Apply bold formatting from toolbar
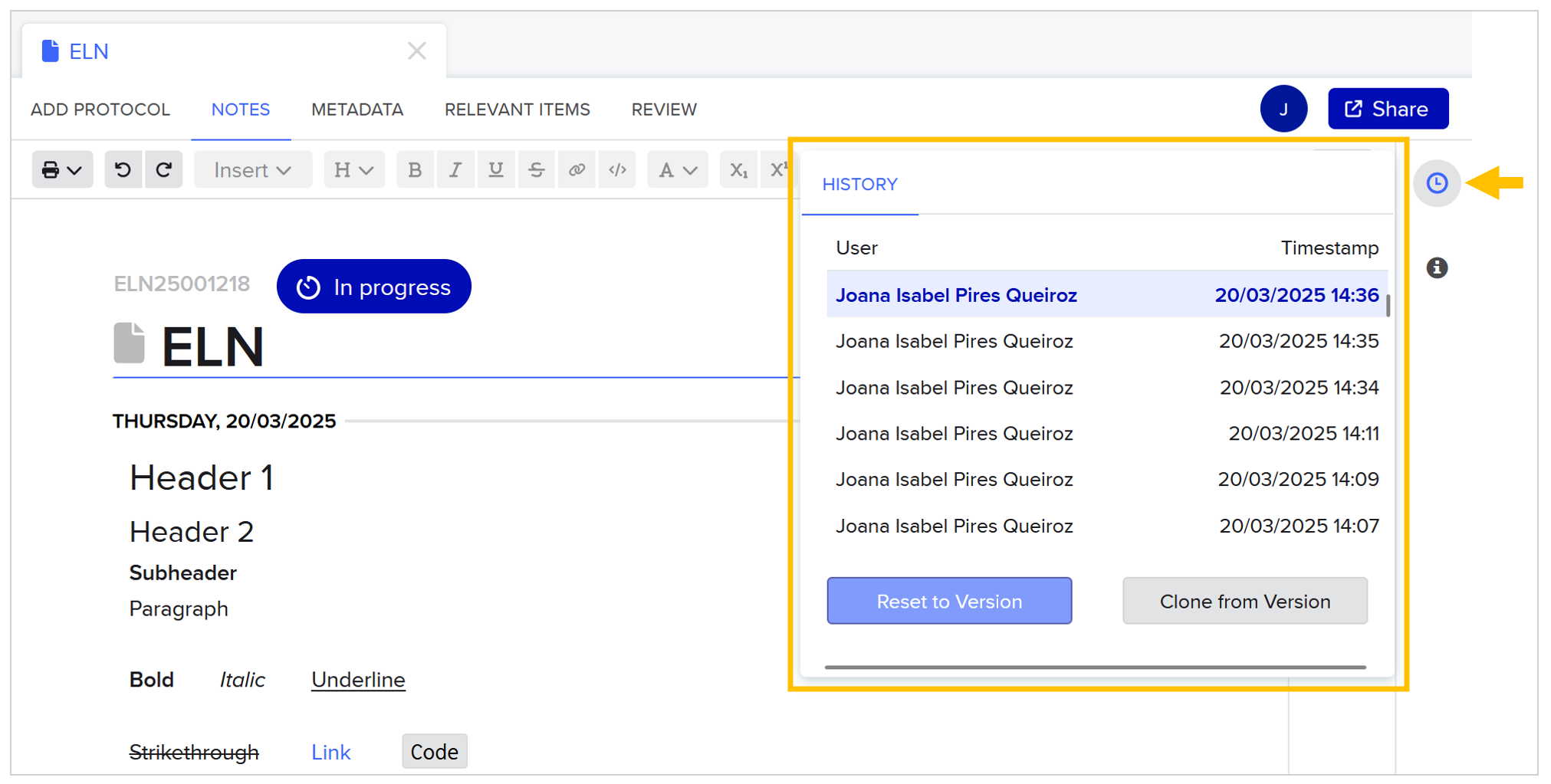Viewport: 1551px width, 784px height. click(x=415, y=169)
